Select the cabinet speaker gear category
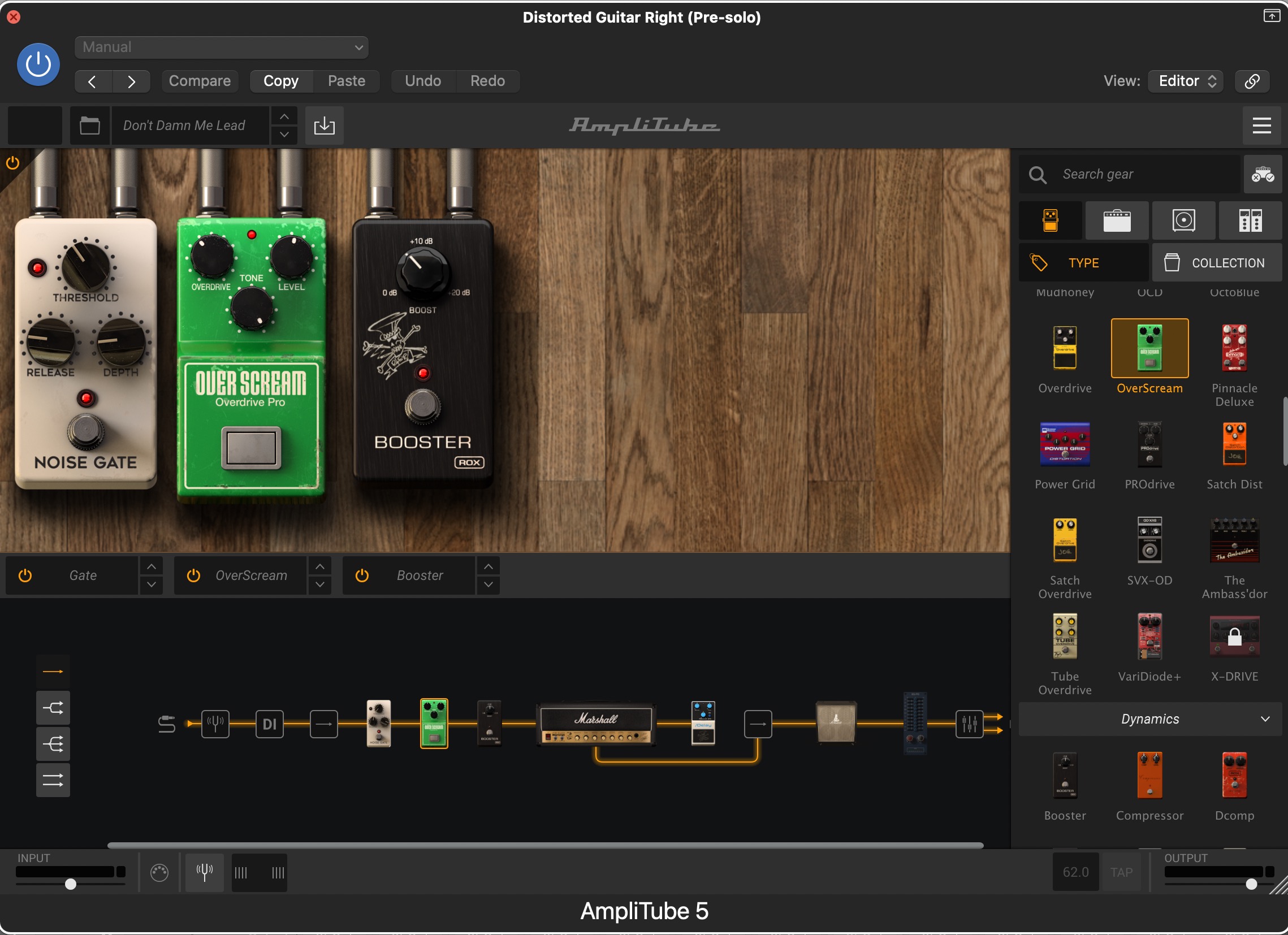 (x=1183, y=220)
